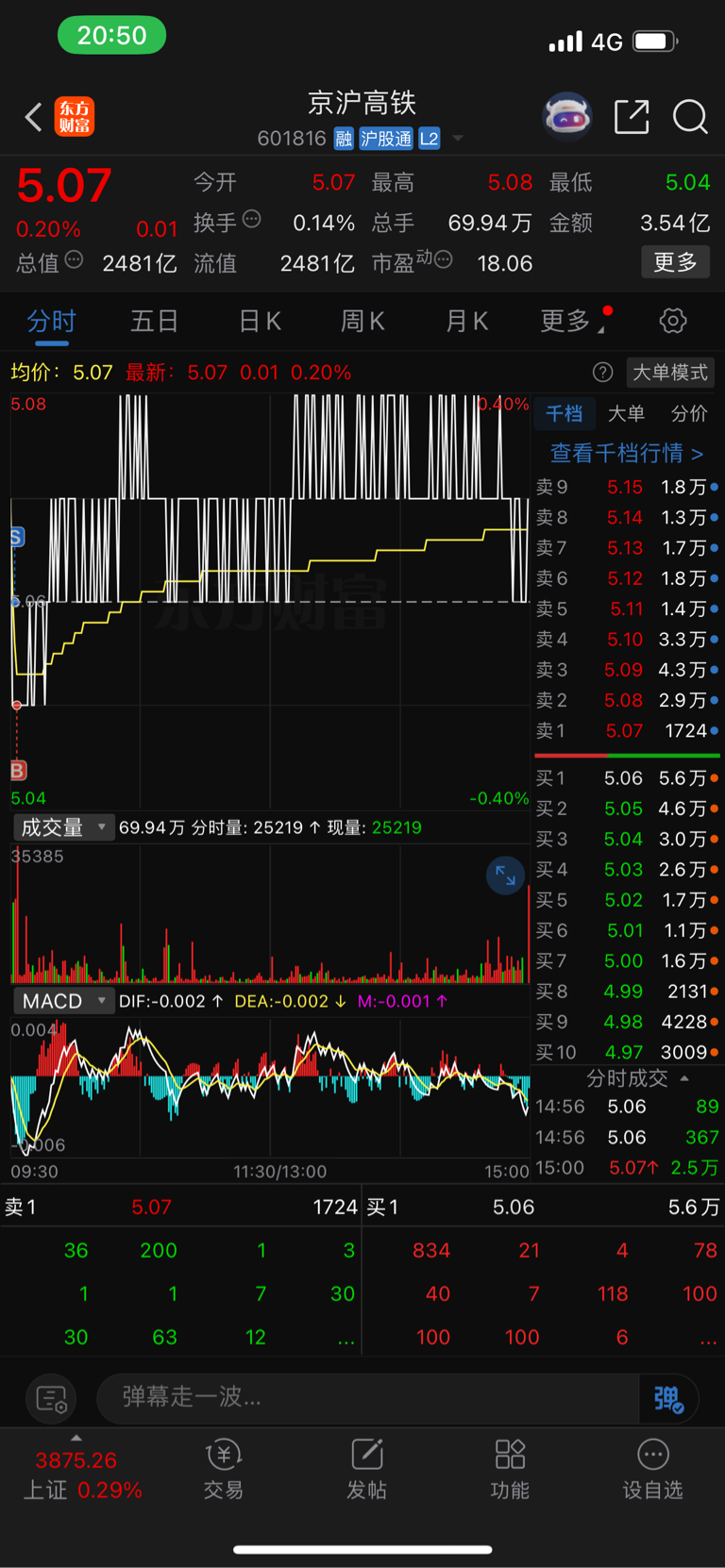Switch to the 周K tab
Viewport: 725px width, 1568px height.
[x=362, y=321]
